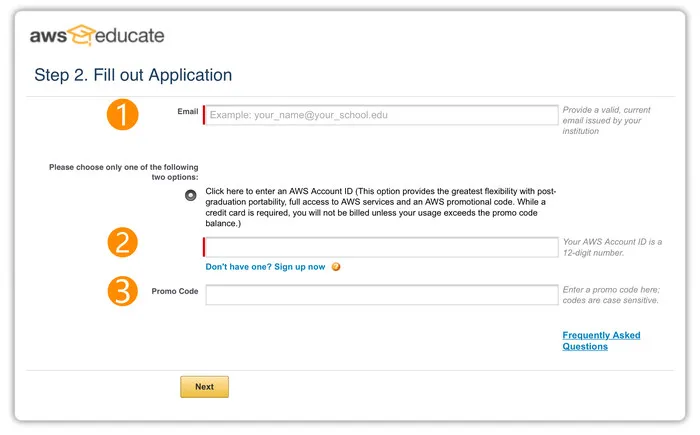This screenshot has width=700, height=435.
Task: Click the "Please choose only one" options label
Action: [123, 171]
